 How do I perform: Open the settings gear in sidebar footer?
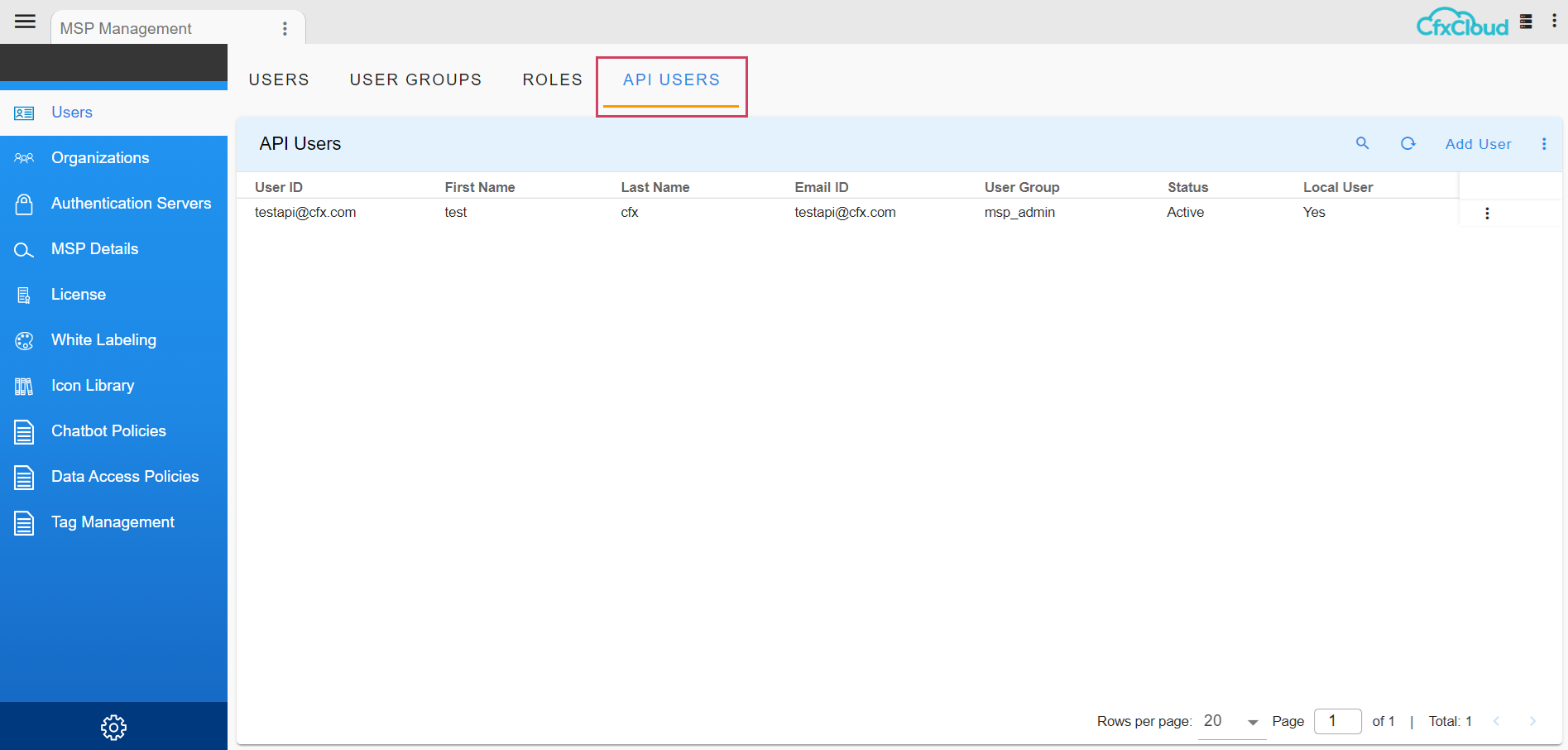pos(113,727)
